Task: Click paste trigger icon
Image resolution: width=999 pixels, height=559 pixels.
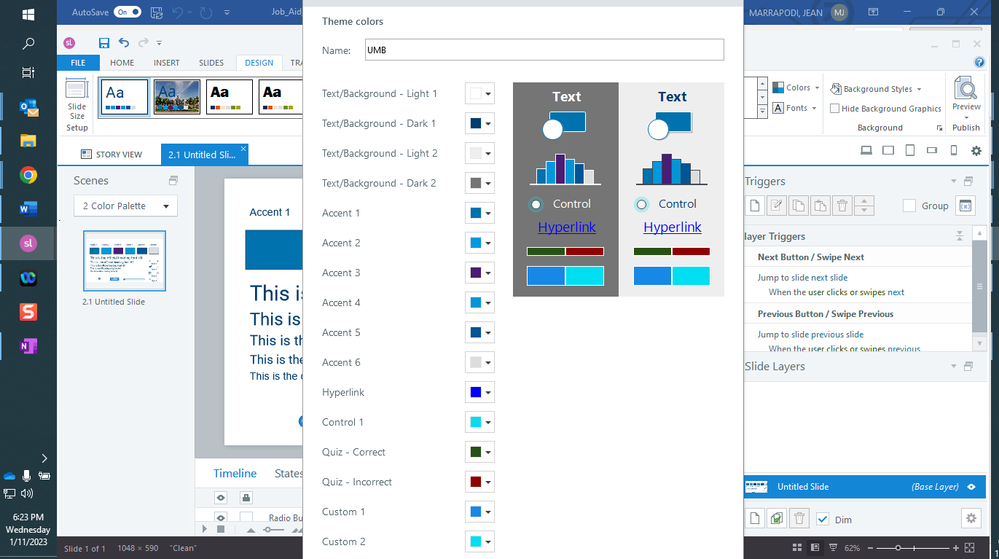Action: point(820,205)
